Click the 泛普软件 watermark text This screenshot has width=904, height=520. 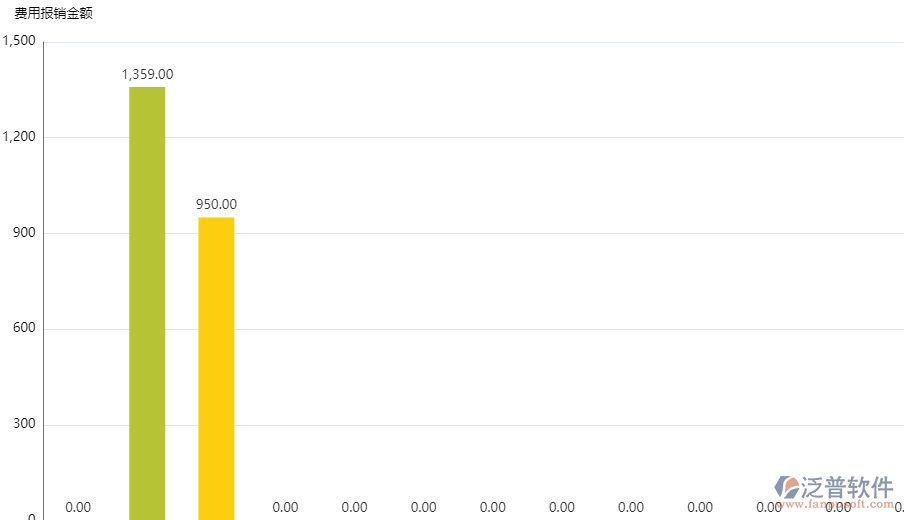pos(847,487)
